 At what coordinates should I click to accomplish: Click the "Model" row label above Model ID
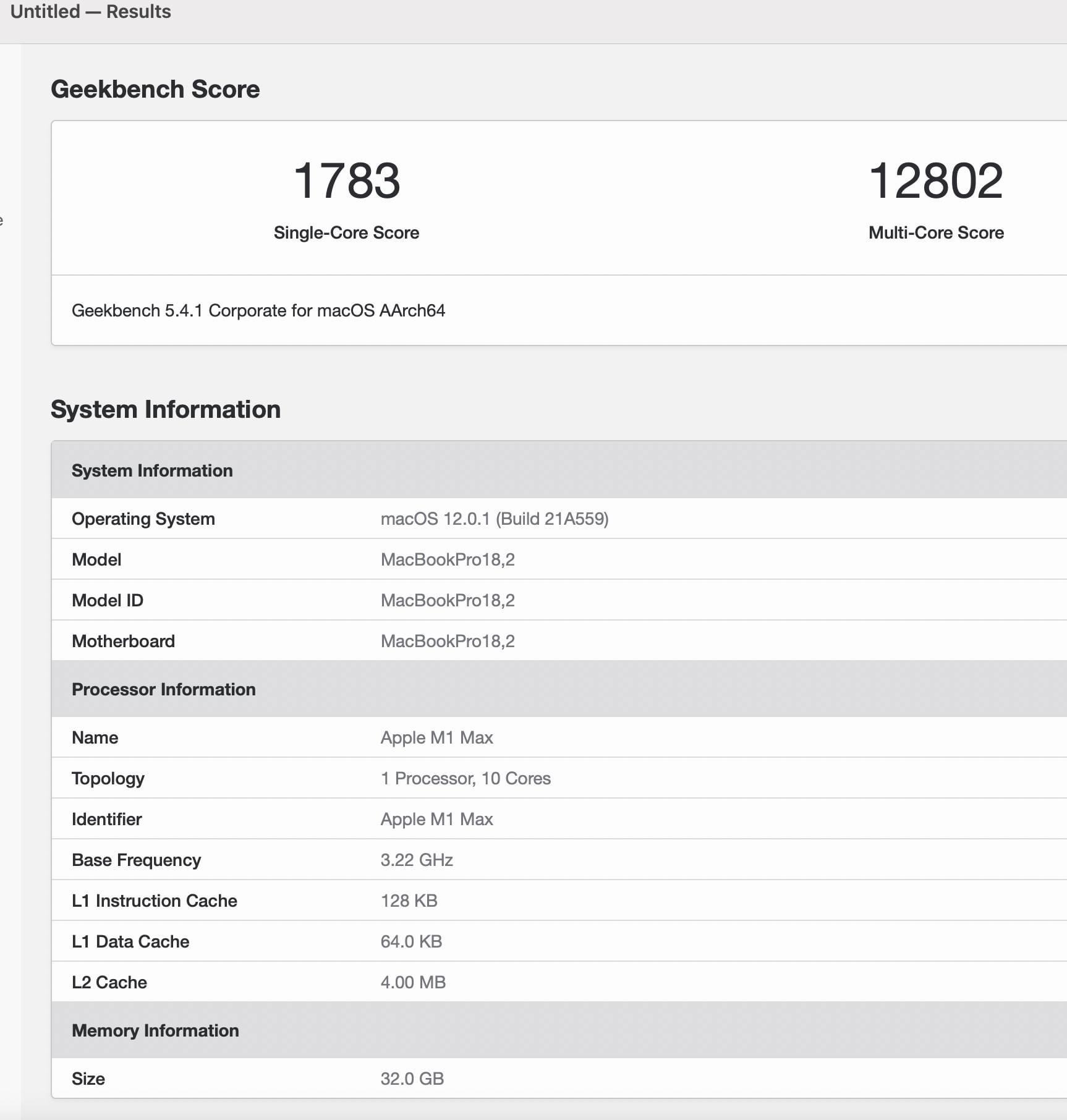[x=96, y=559]
